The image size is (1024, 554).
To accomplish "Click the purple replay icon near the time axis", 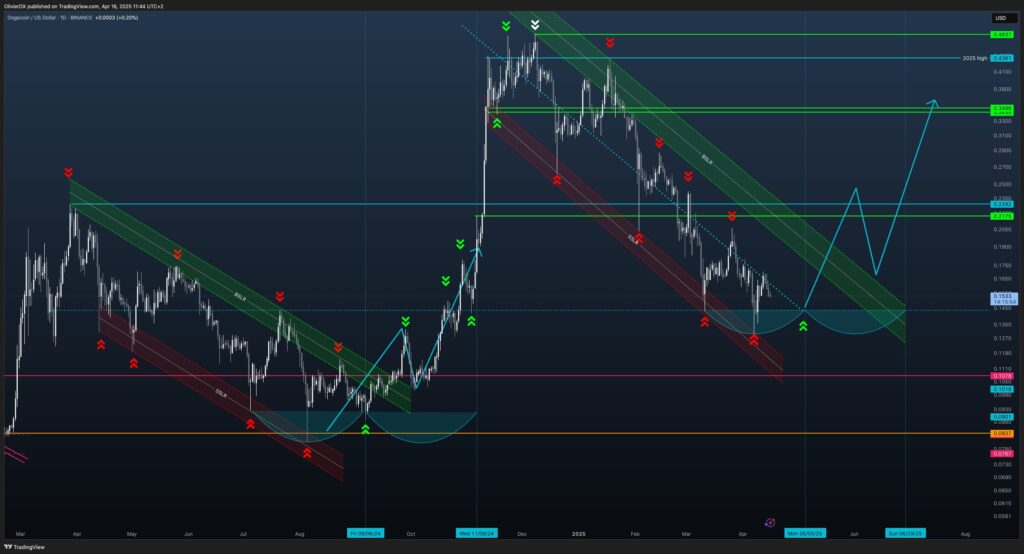I will point(770,522).
